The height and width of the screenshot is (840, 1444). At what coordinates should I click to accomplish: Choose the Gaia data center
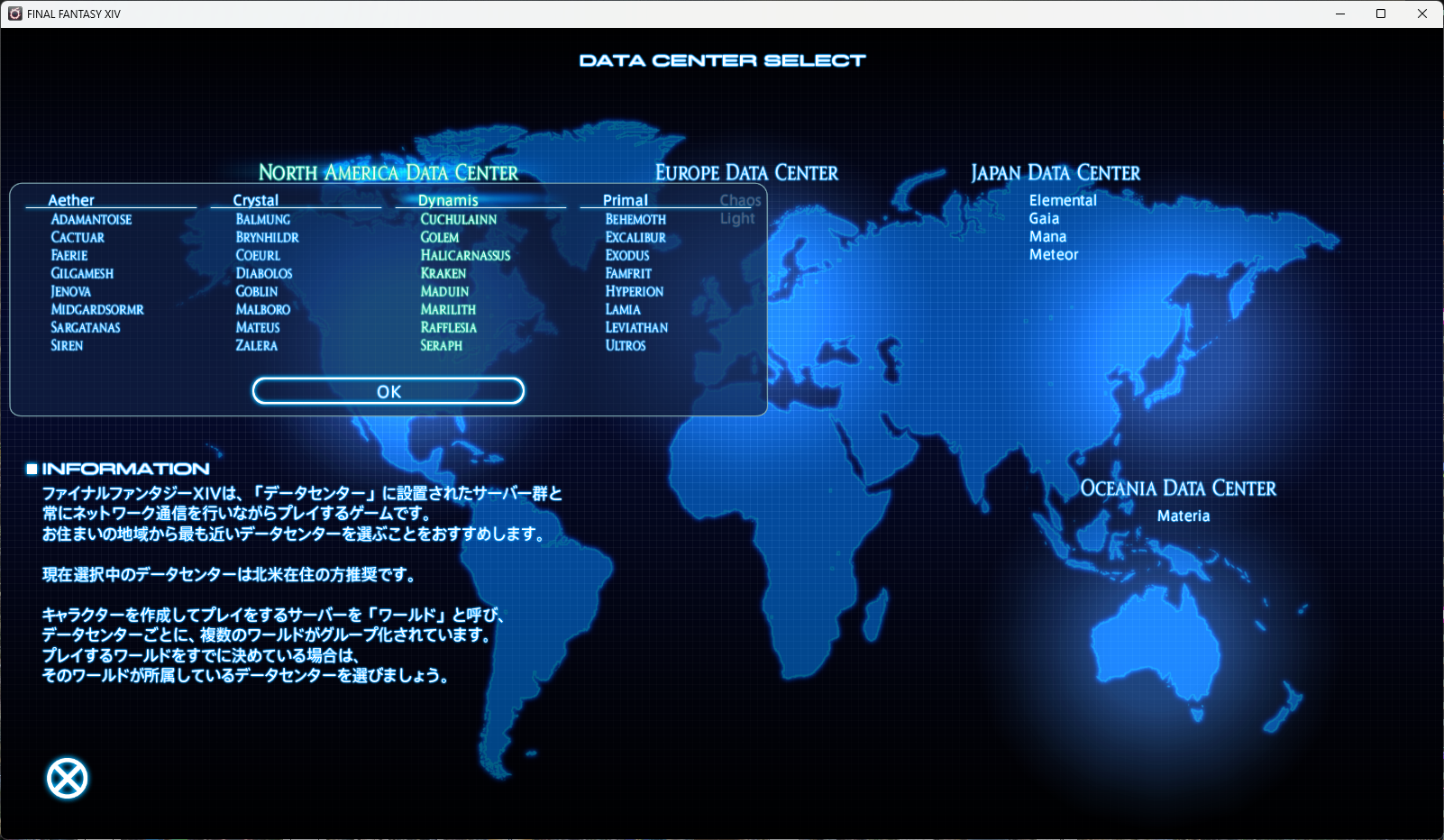(1044, 218)
